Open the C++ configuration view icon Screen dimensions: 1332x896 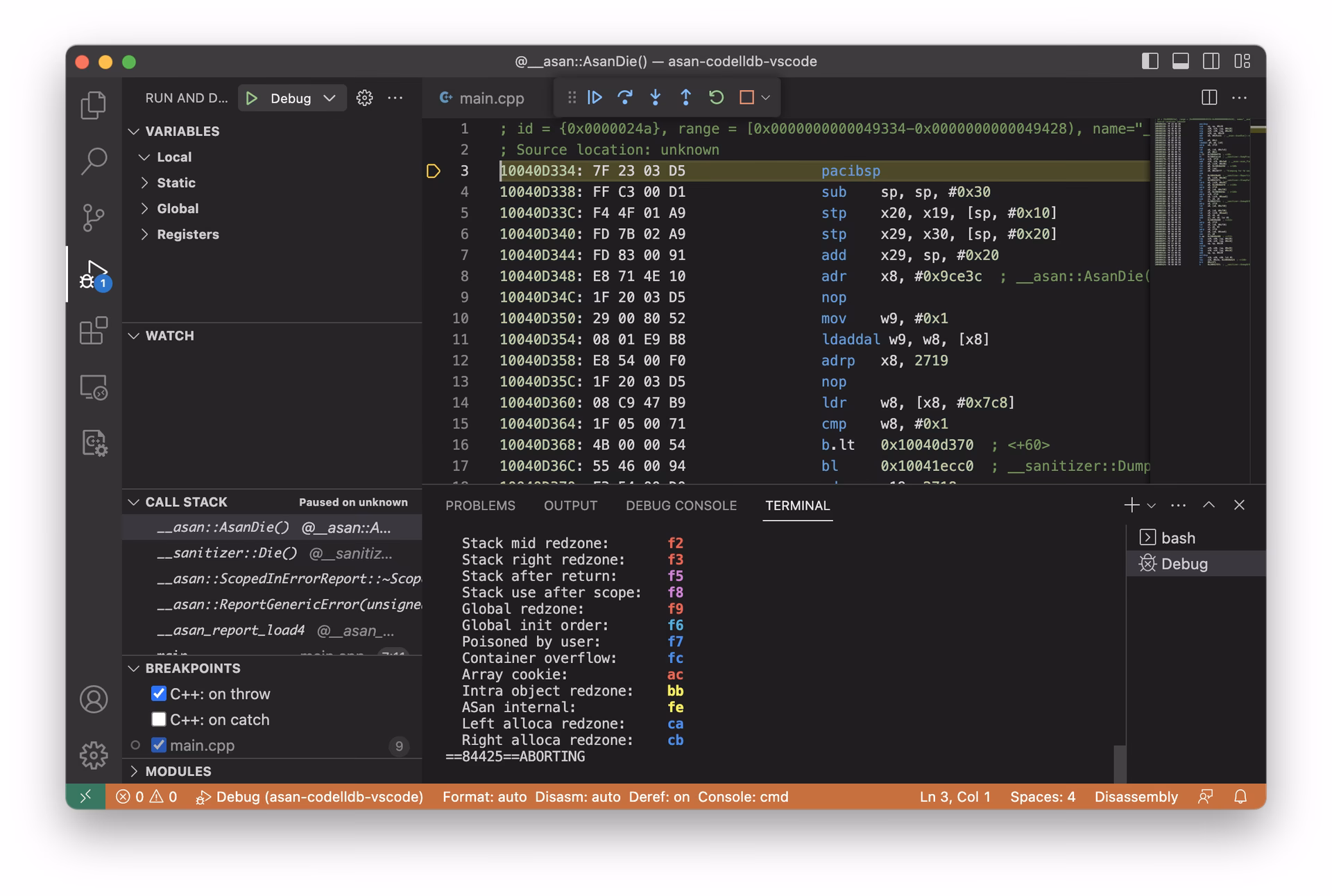[94, 443]
